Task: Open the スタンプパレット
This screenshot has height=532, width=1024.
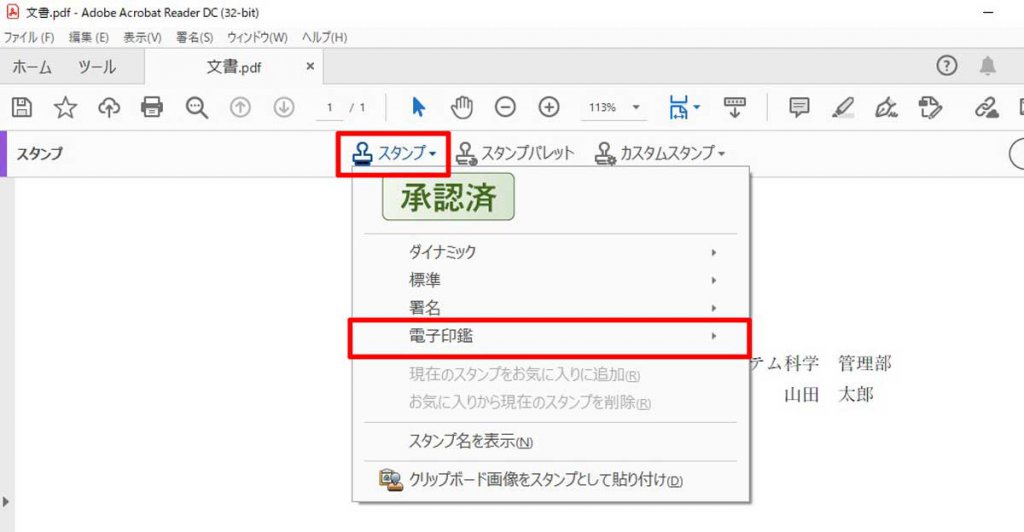Action: click(x=515, y=153)
